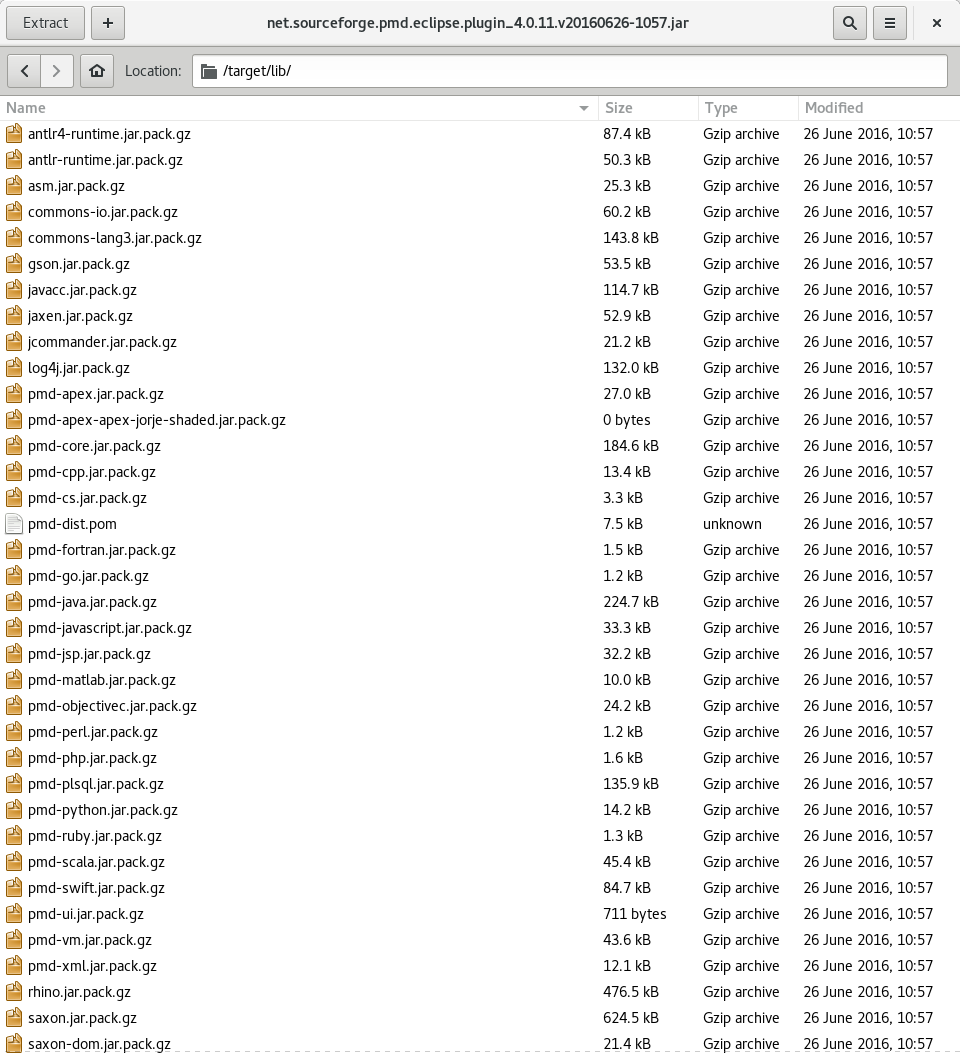Click the archive icon of log4j.jar.pack.gz

pyautogui.click(x=13, y=368)
